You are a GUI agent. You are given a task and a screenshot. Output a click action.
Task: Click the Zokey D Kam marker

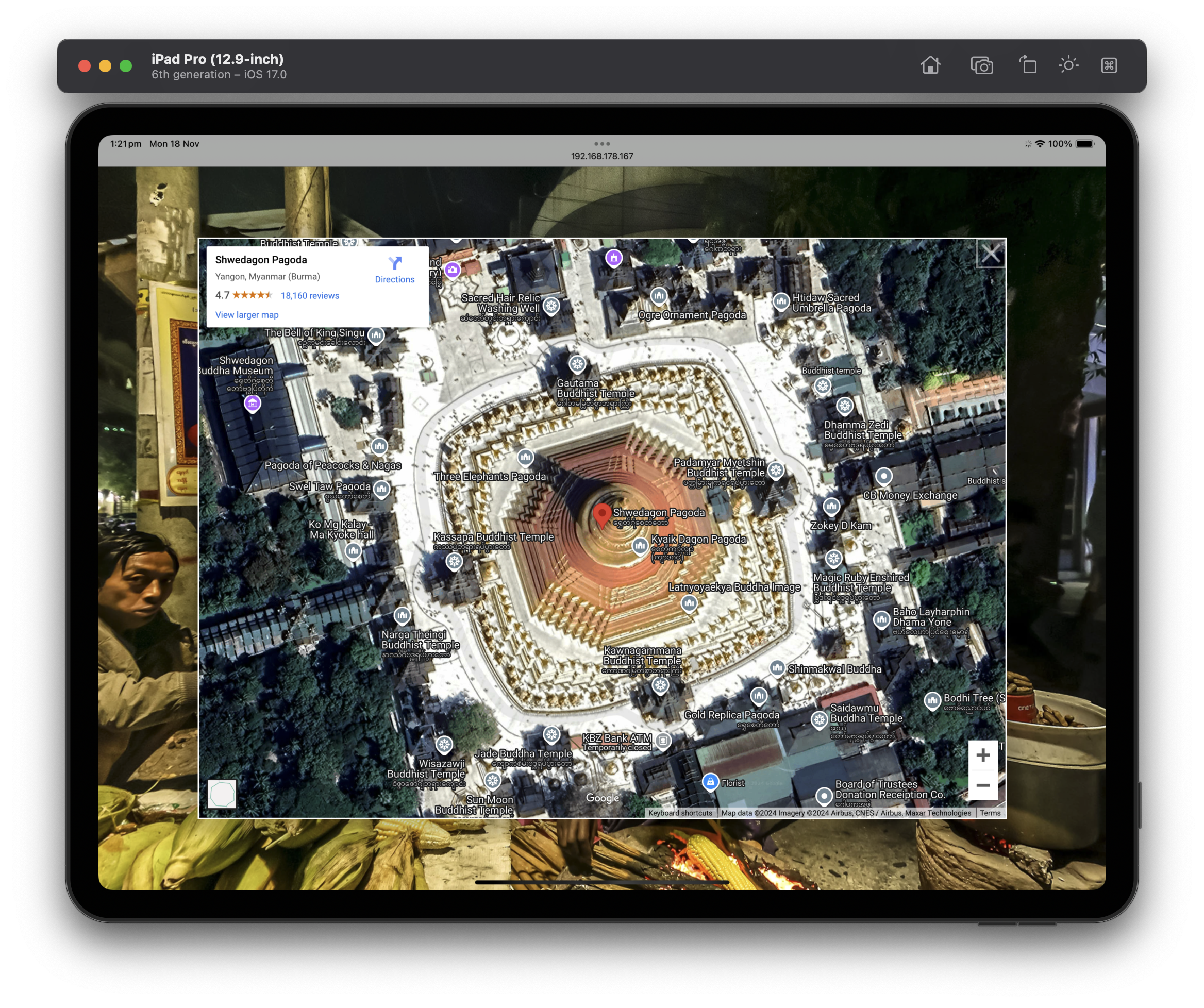[831, 506]
